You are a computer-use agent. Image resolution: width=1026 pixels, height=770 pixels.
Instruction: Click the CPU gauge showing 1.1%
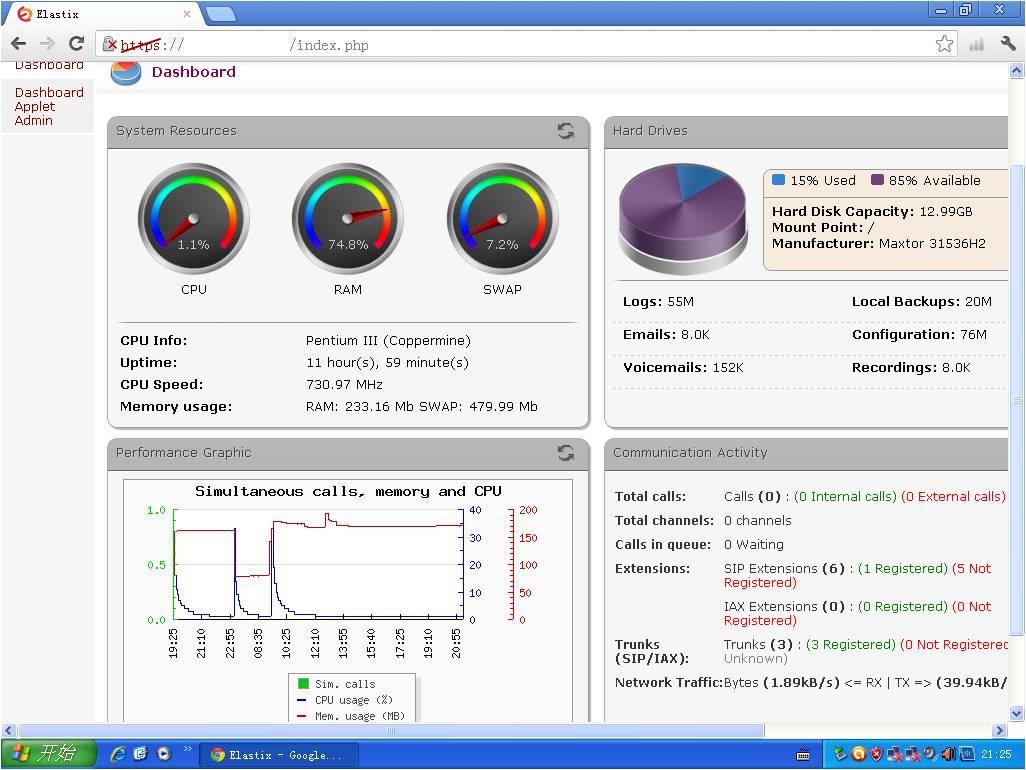click(x=194, y=219)
